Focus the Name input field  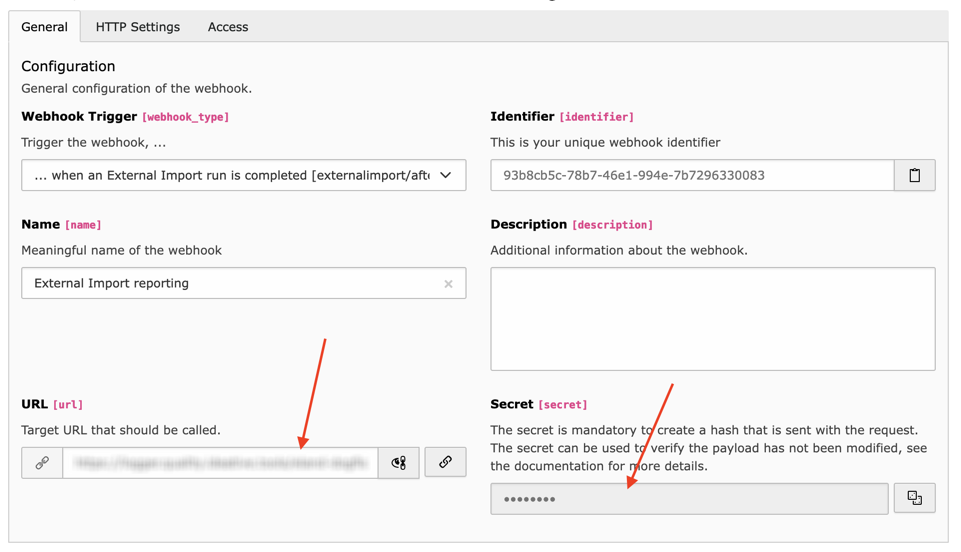[243, 283]
